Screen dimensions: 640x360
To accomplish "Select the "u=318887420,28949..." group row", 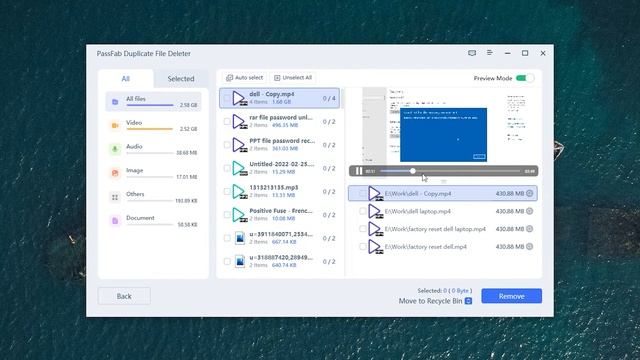I will coord(280,261).
